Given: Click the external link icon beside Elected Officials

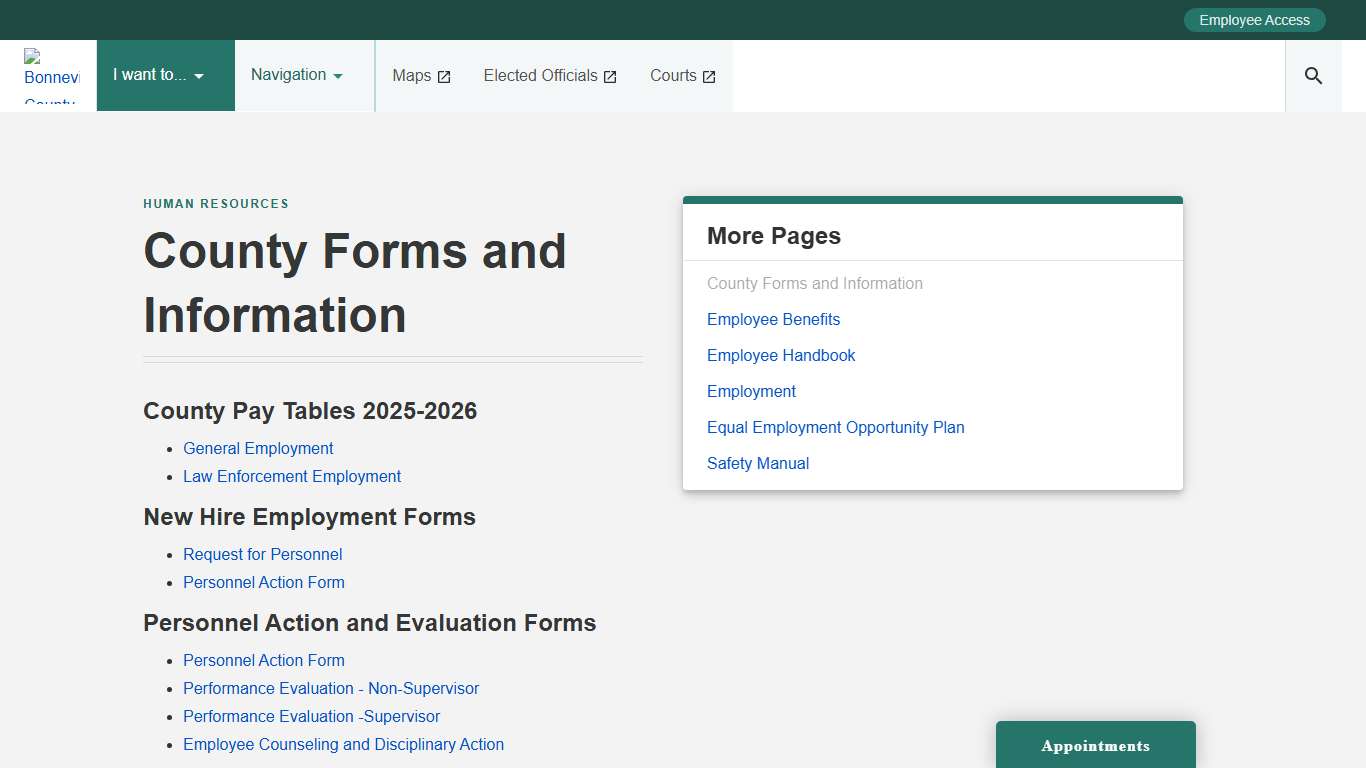Looking at the screenshot, I should [x=610, y=75].
